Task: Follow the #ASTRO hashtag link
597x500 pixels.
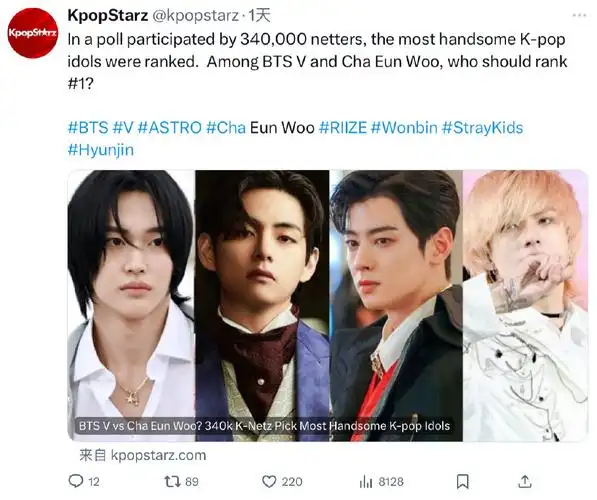Action: 169,128
